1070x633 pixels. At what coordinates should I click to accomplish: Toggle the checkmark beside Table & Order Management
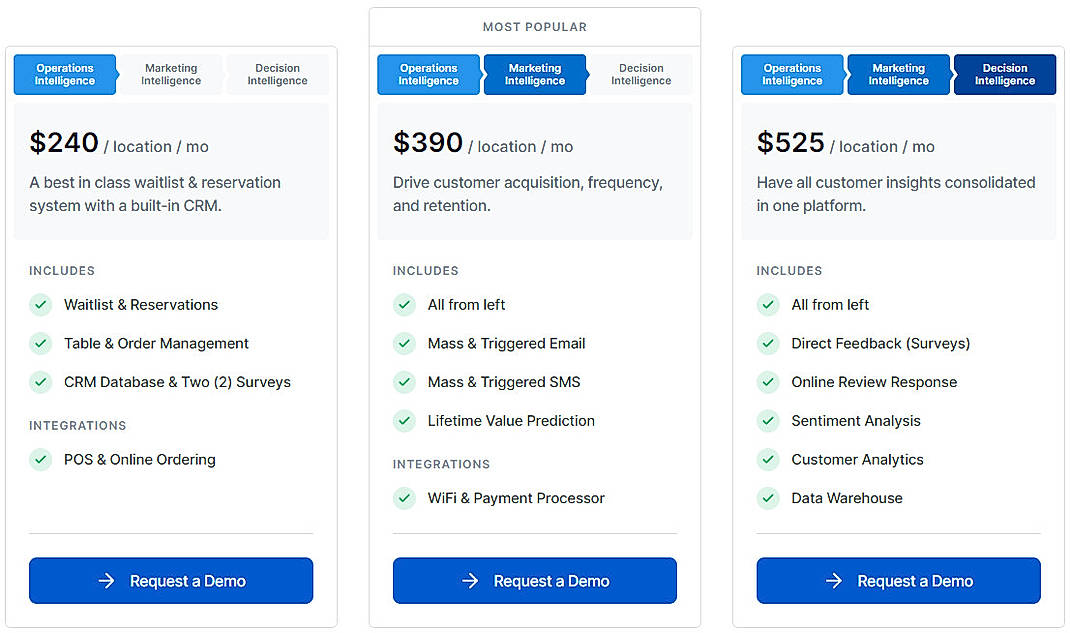pyautogui.click(x=41, y=343)
